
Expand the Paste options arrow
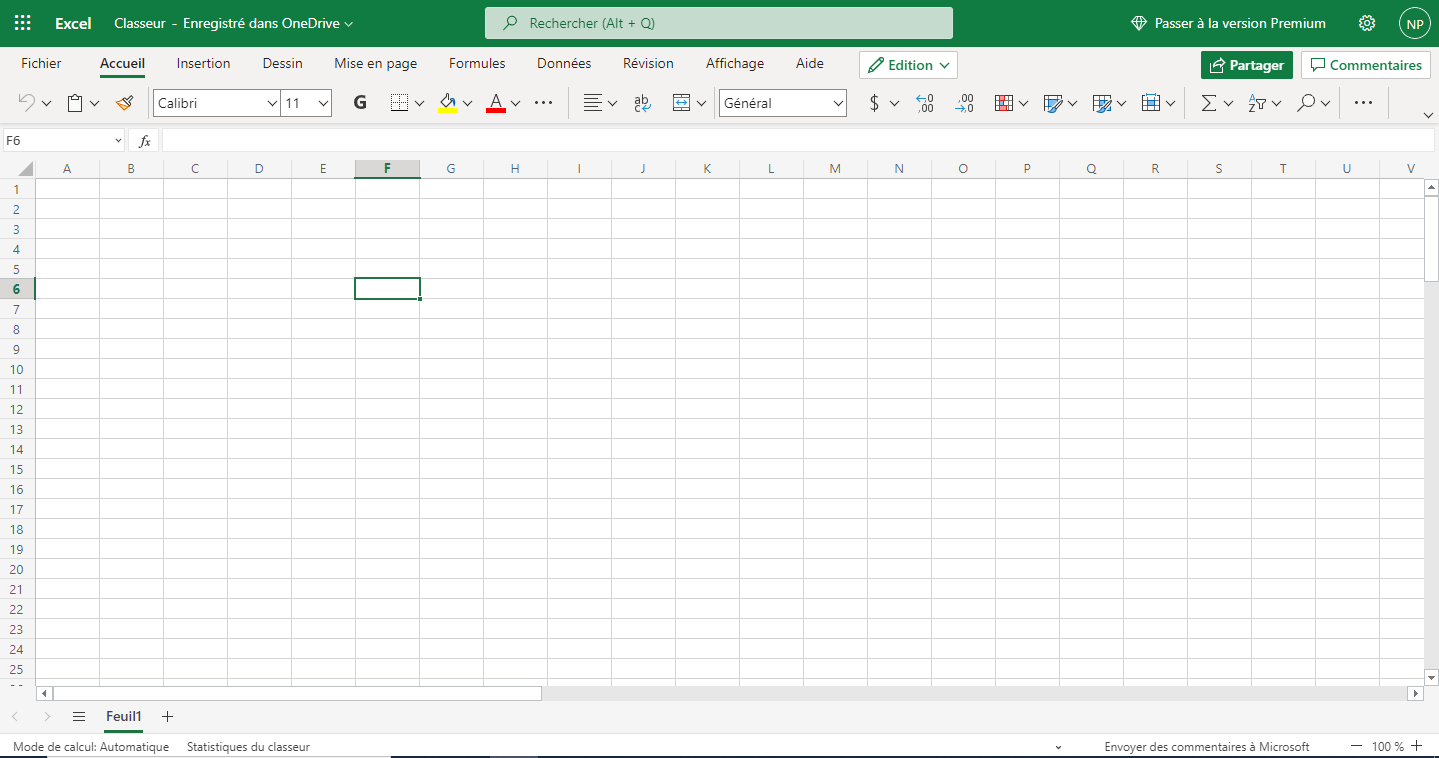pyautogui.click(x=95, y=103)
